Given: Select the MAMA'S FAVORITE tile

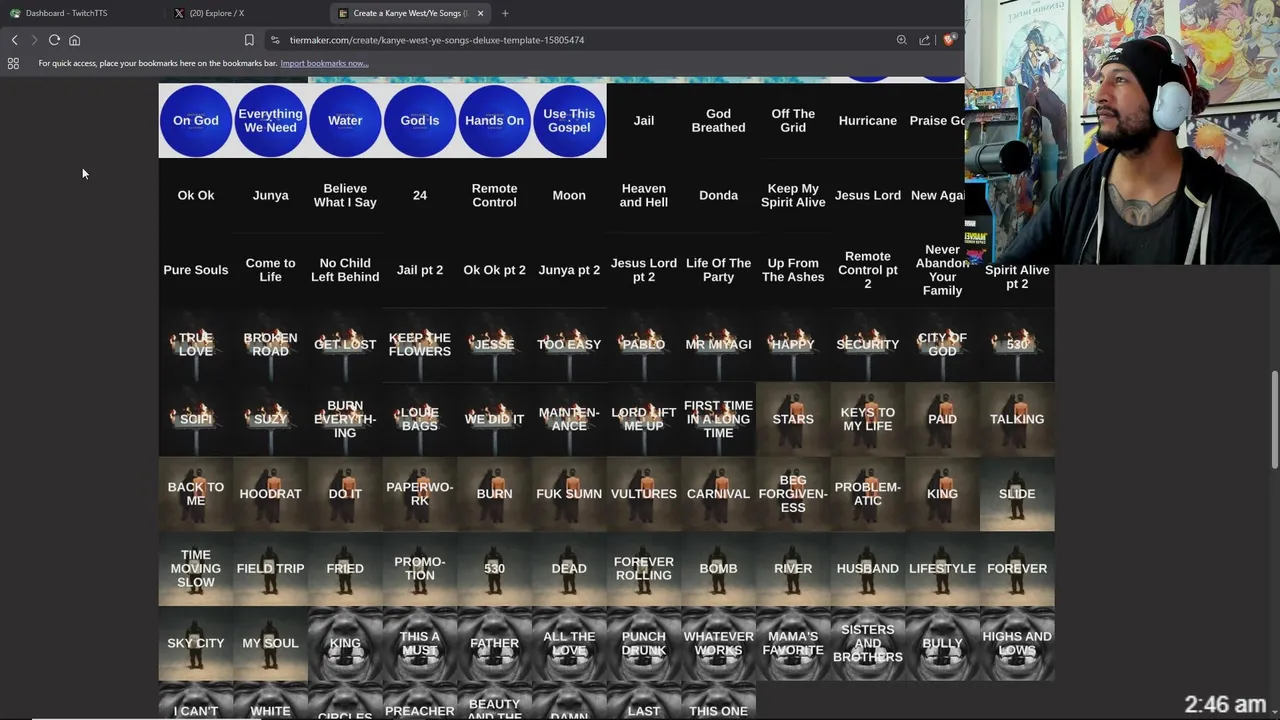Looking at the screenshot, I should tap(793, 643).
